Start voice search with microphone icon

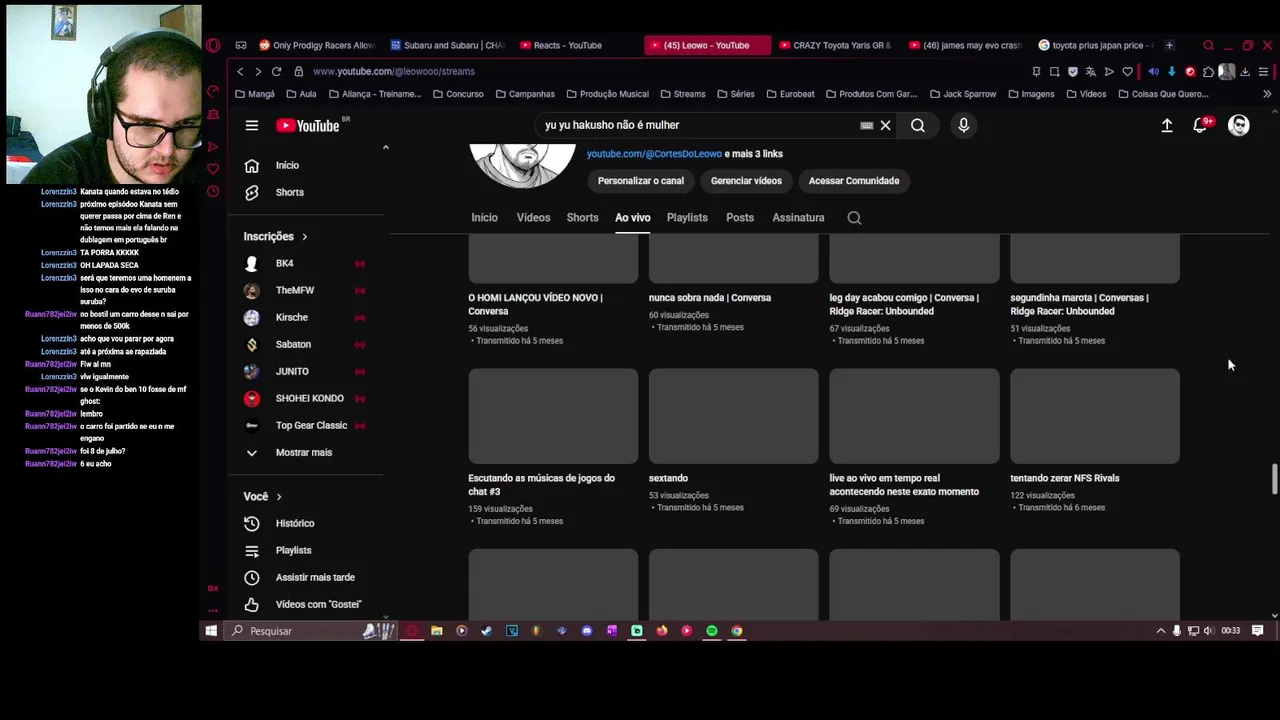[x=963, y=125]
